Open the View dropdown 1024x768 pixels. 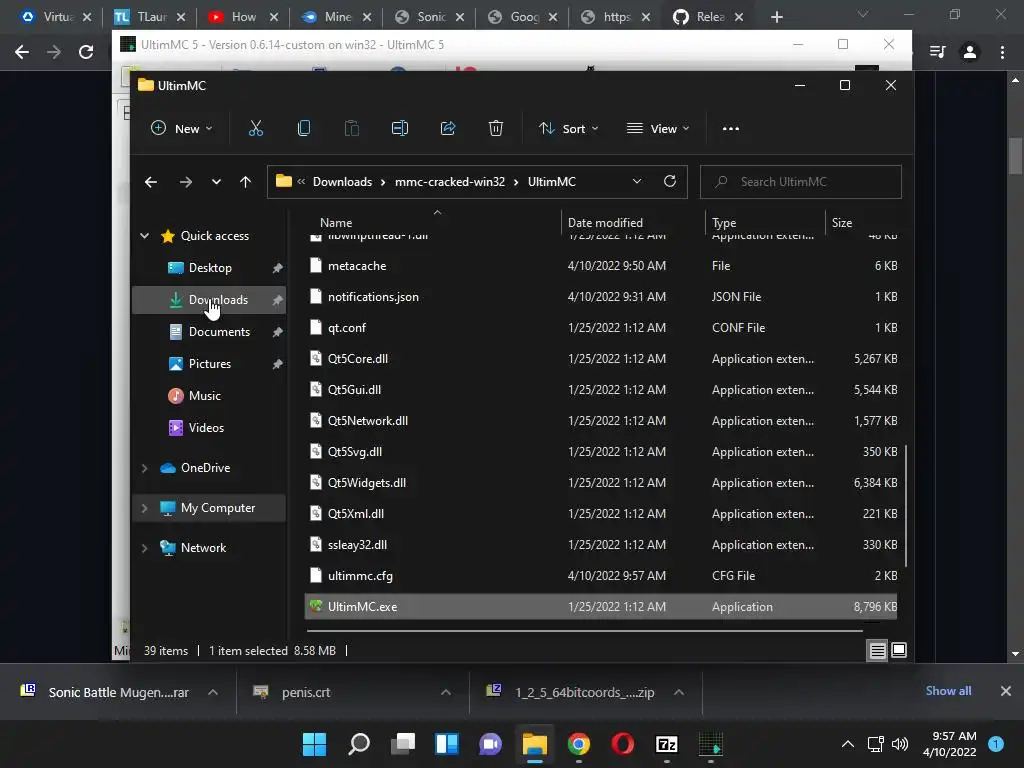point(658,129)
